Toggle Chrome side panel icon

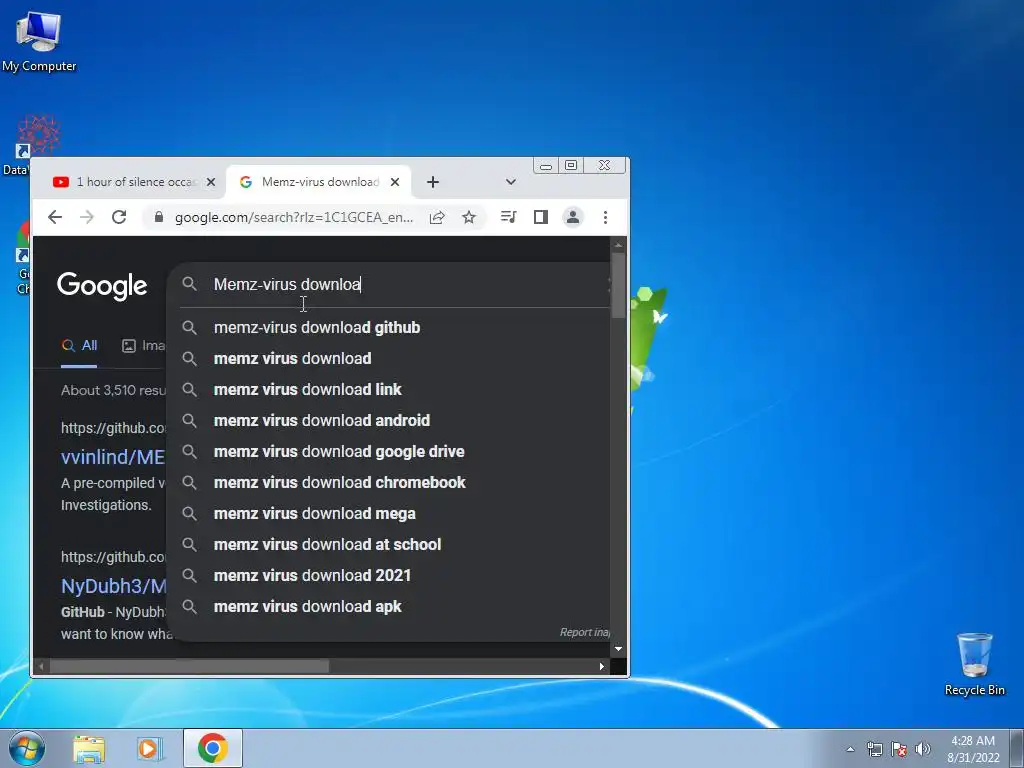coord(541,217)
